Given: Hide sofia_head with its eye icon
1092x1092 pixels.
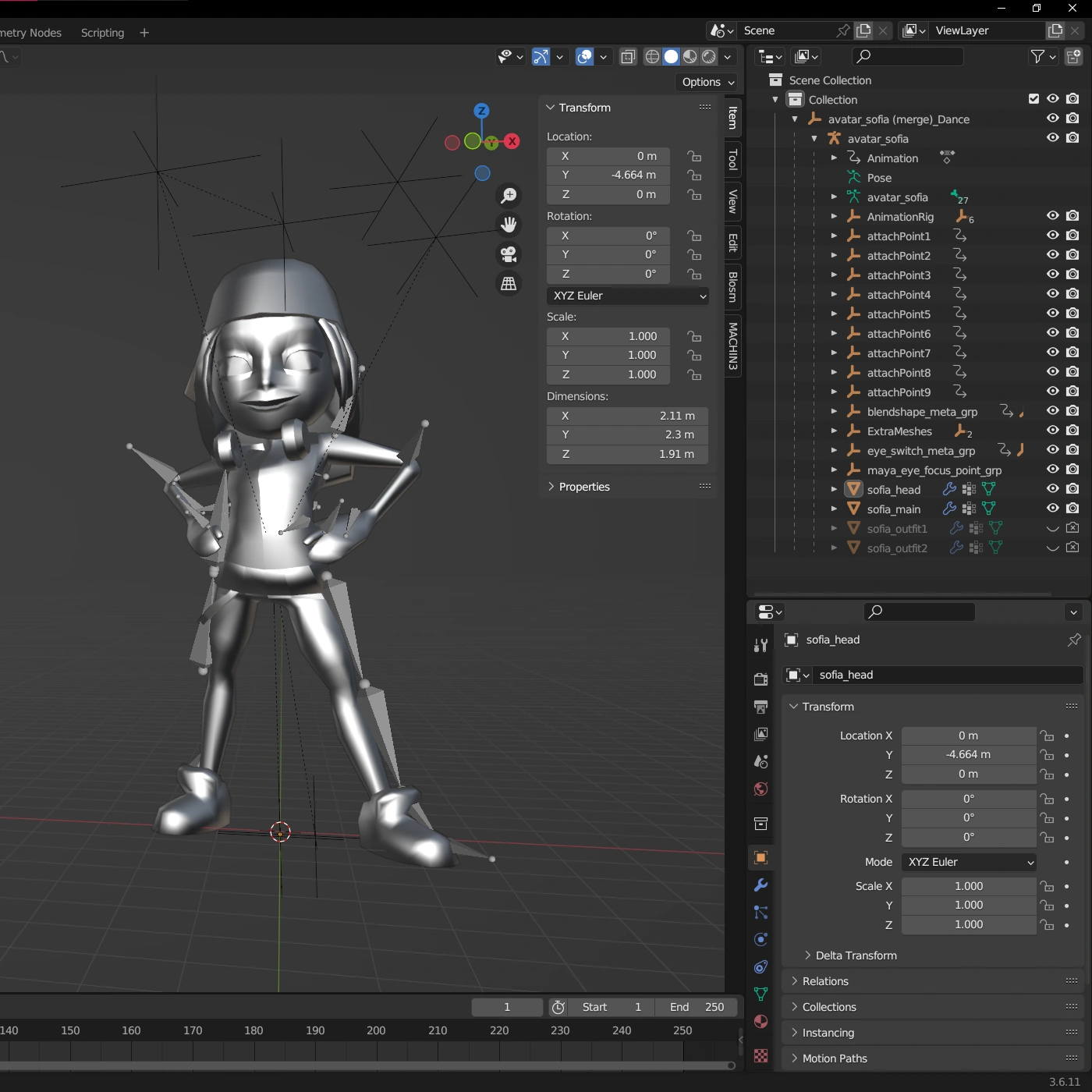Looking at the screenshot, I should 1052,489.
